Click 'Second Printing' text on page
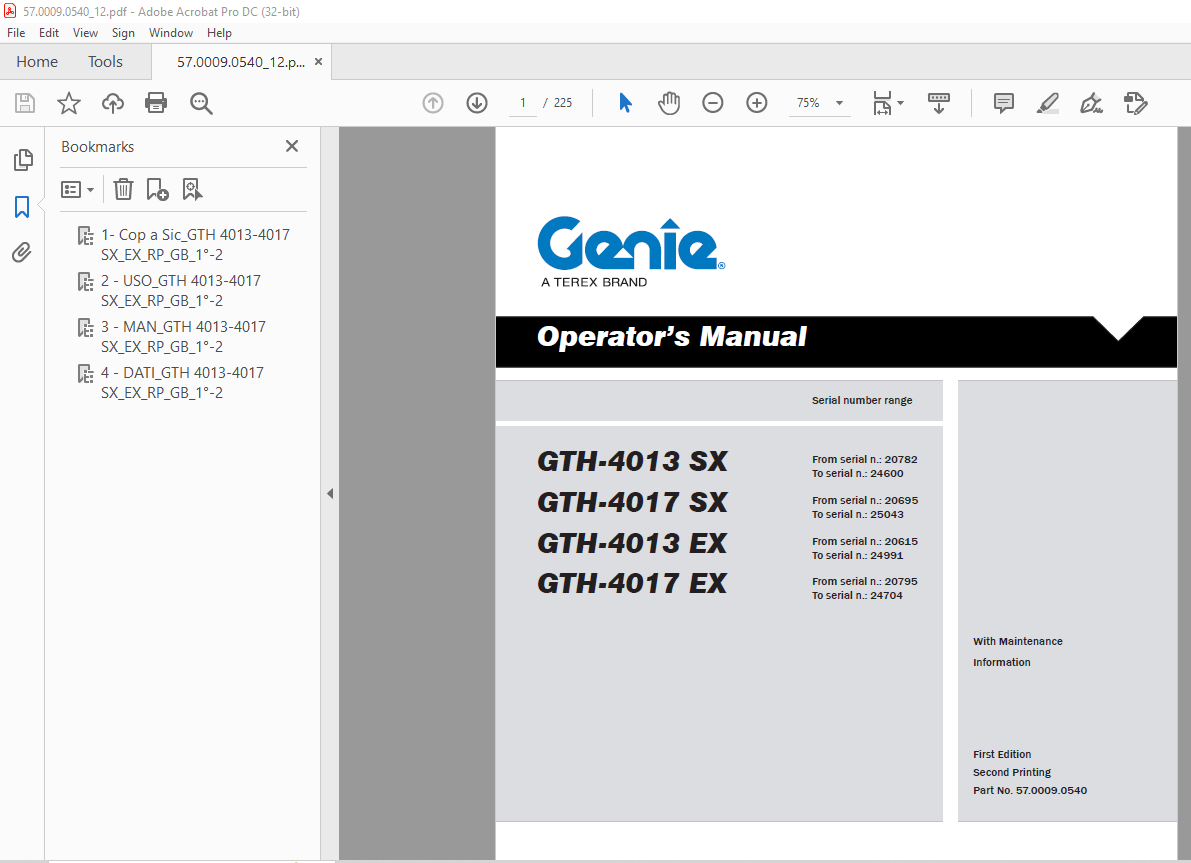Image resolution: width=1191 pixels, height=863 pixels. tap(1012, 773)
